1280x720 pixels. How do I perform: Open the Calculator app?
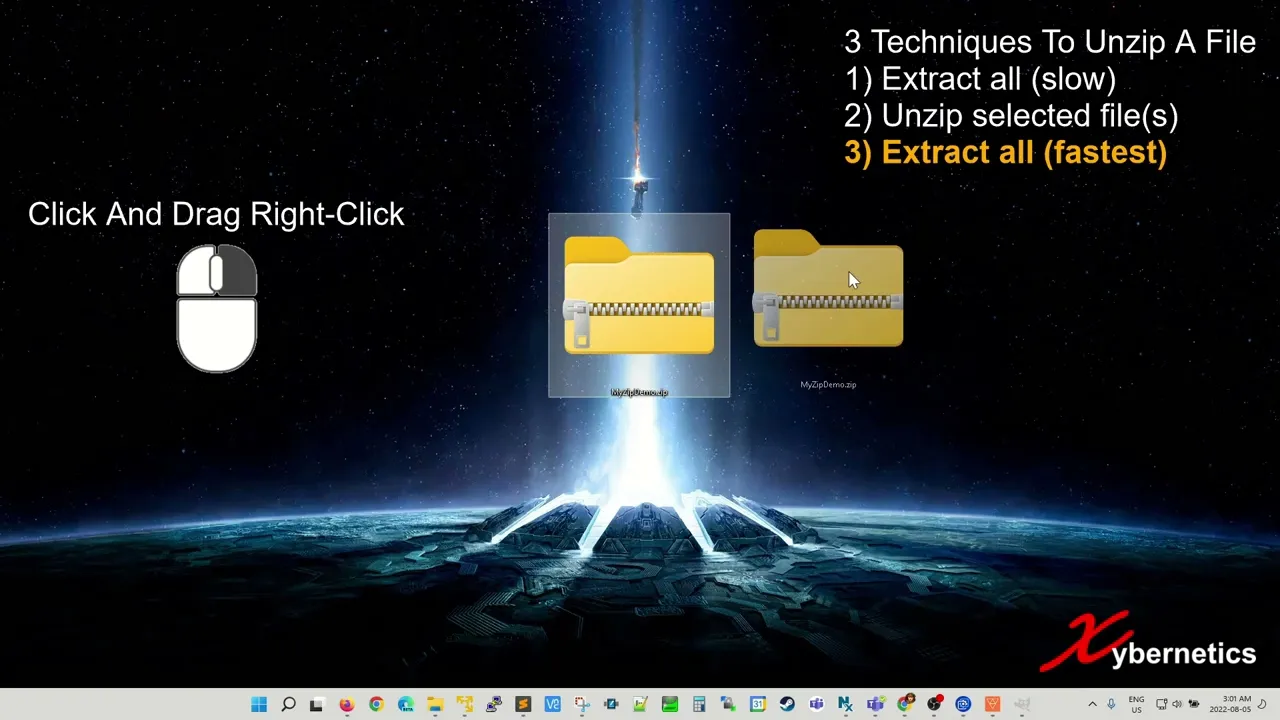(x=699, y=704)
